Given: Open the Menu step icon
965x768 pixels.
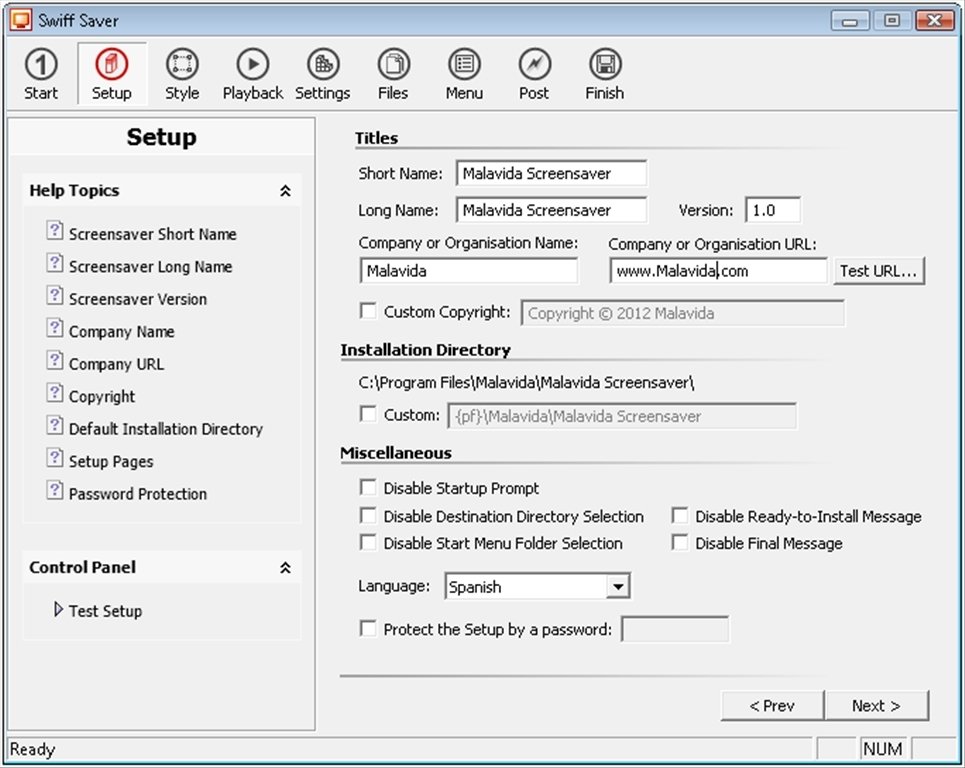Looking at the screenshot, I should (x=464, y=74).
